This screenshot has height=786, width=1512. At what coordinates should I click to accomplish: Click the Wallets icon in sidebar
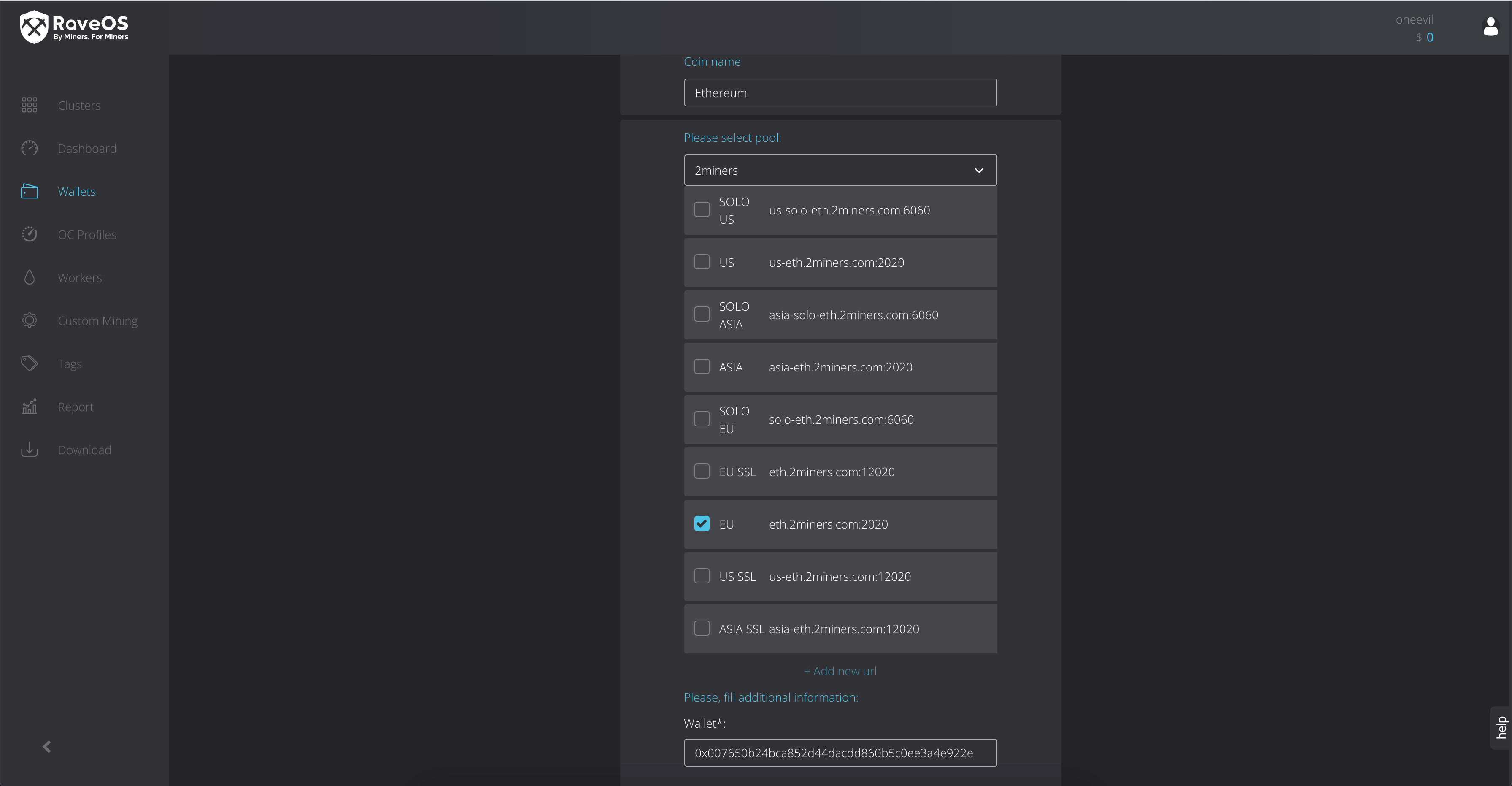click(30, 192)
